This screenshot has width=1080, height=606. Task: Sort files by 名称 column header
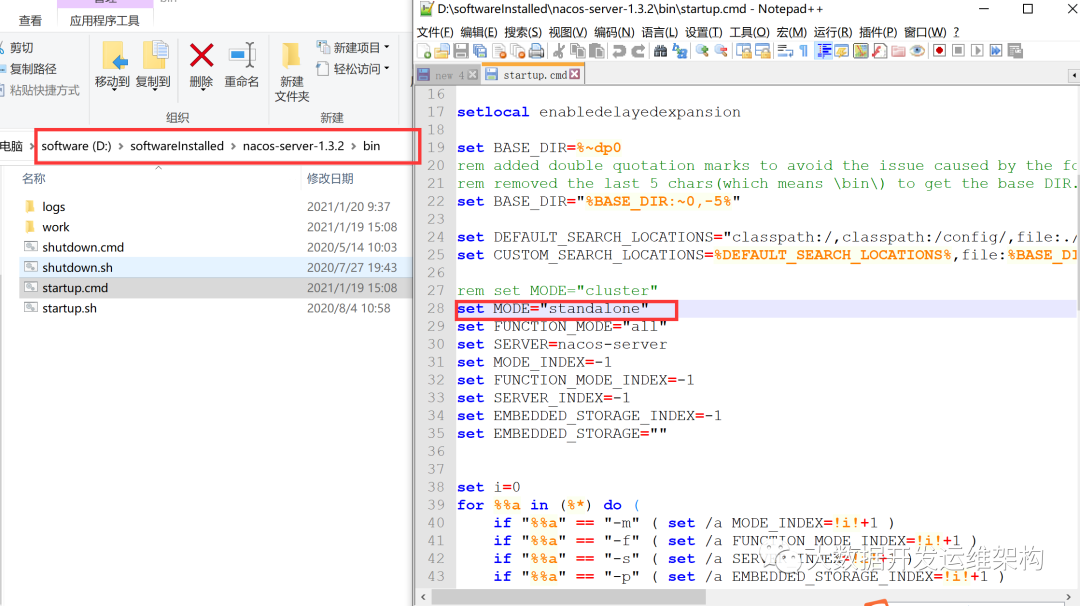(34, 178)
